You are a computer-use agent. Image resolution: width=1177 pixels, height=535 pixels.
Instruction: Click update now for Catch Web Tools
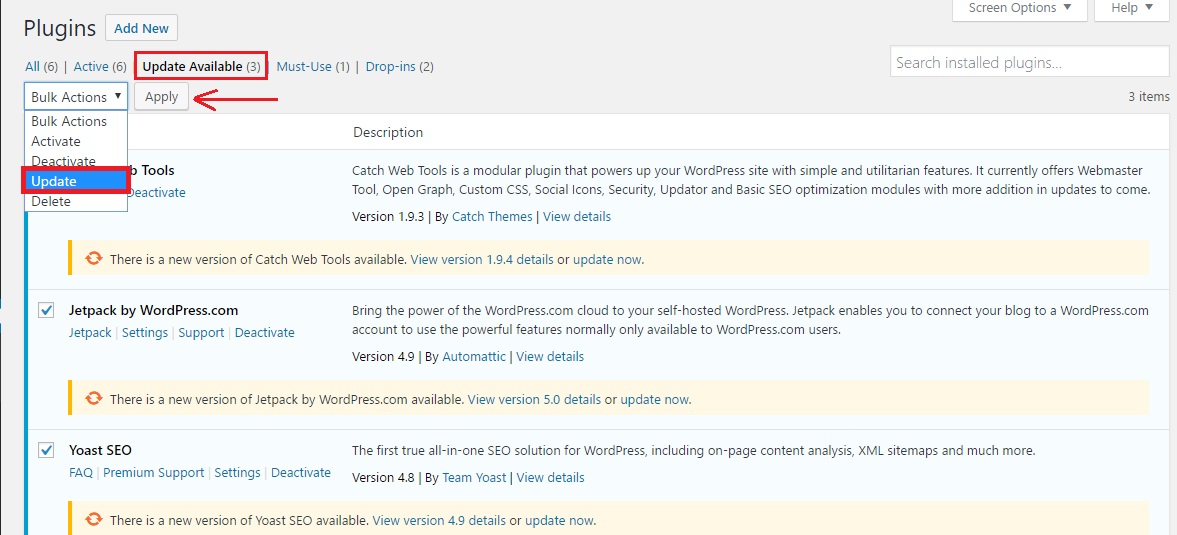point(607,260)
